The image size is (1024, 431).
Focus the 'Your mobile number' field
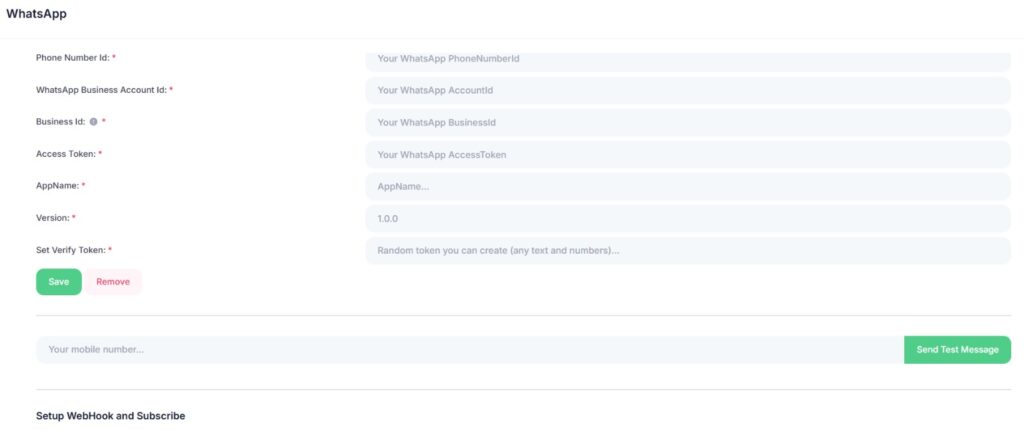coord(470,350)
